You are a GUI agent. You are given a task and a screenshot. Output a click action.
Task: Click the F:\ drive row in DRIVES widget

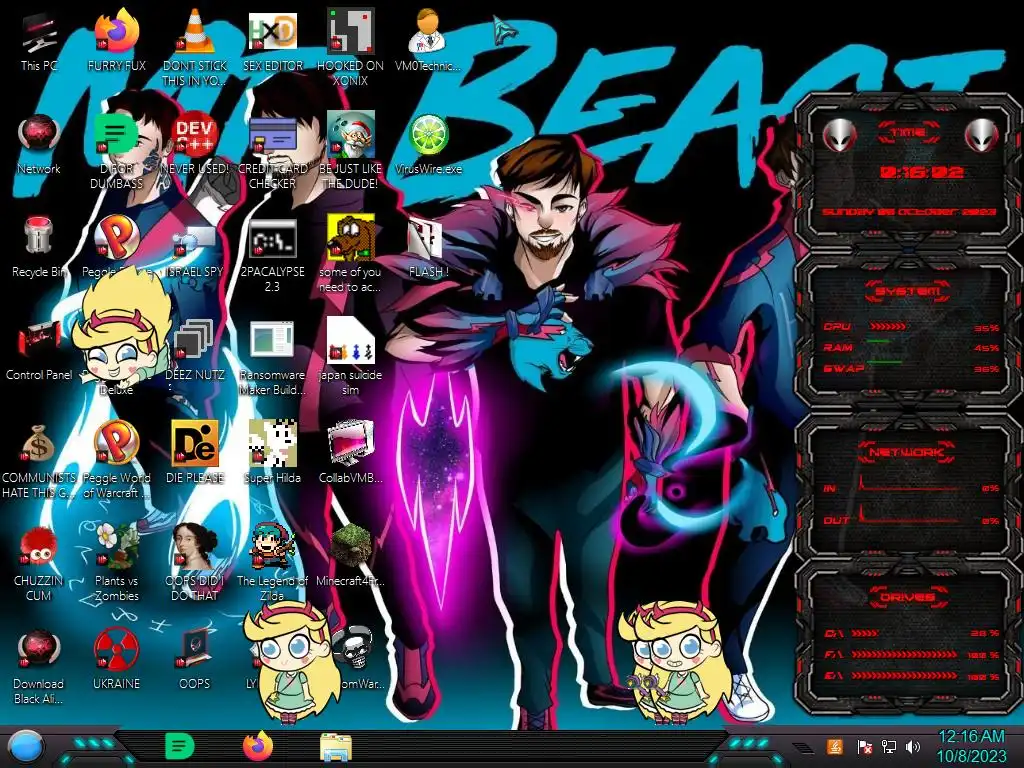pyautogui.click(x=912, y=654)
